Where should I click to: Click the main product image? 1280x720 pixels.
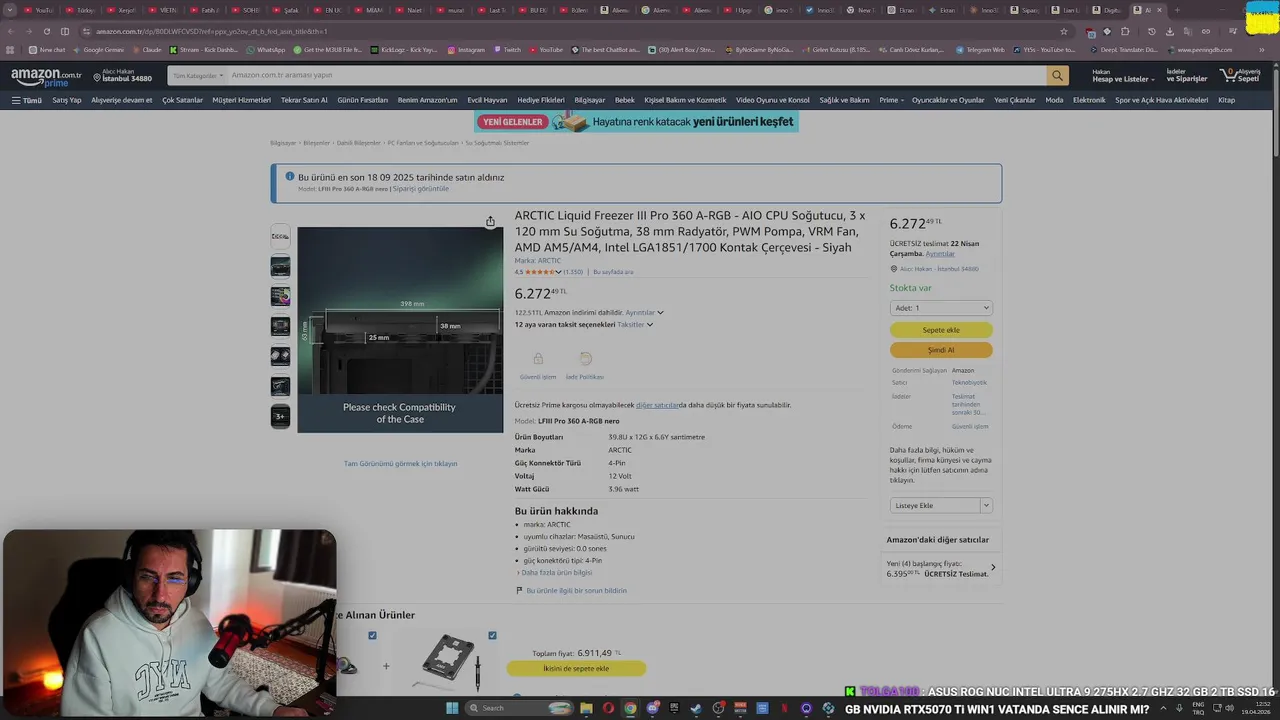click(400, 329)
